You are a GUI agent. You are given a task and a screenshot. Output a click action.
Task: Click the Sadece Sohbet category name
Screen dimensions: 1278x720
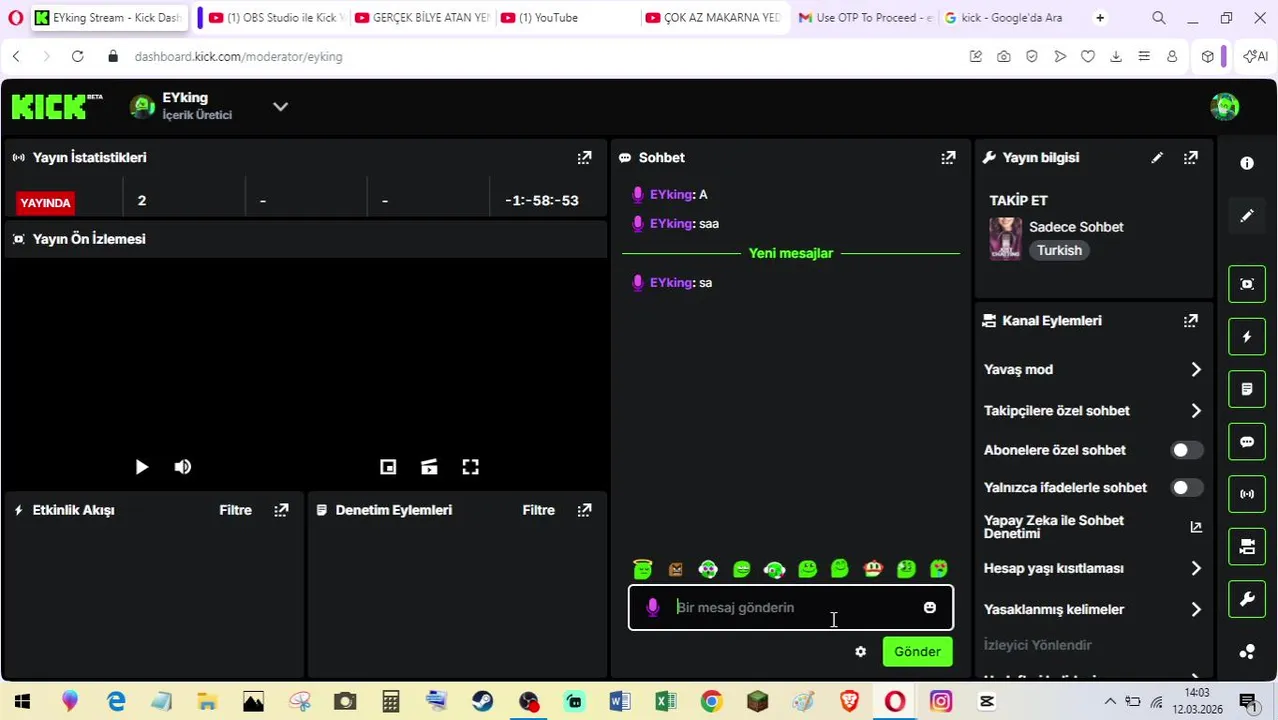pyautogui.click(x=1076, y=227)
